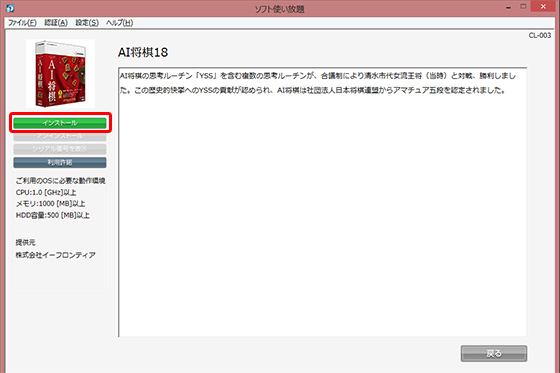The height and width of the screenshot is (373, 560).
Task: Click the AI将棋18 product title heading
Action: tap(143, 53)
